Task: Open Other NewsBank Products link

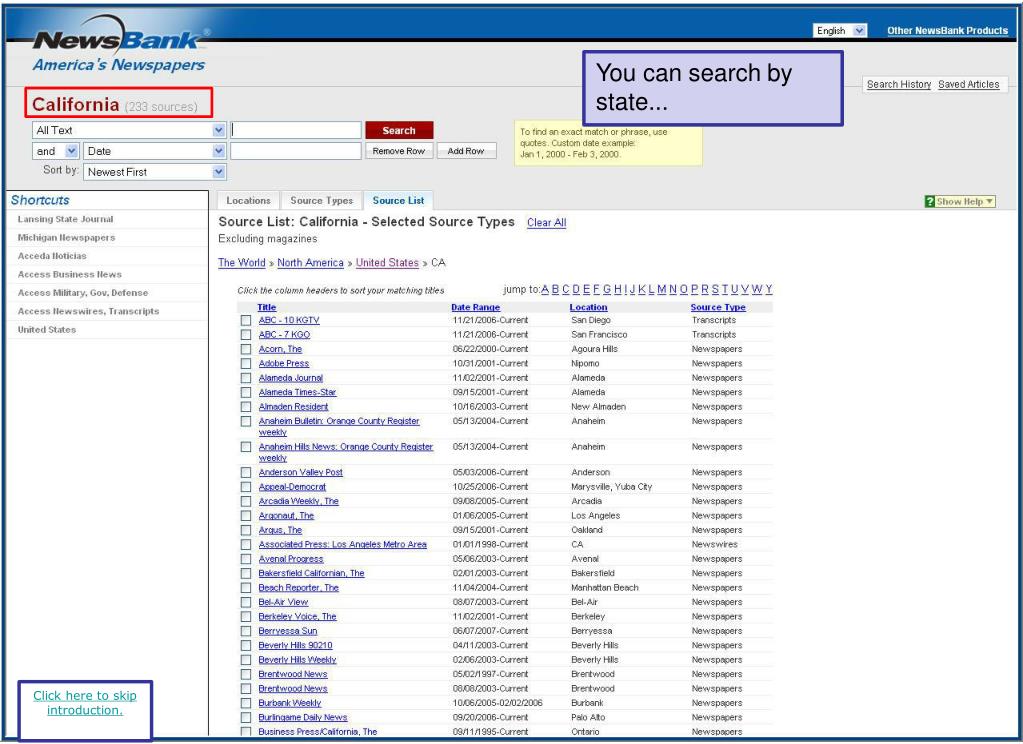Action: [947, 31]
